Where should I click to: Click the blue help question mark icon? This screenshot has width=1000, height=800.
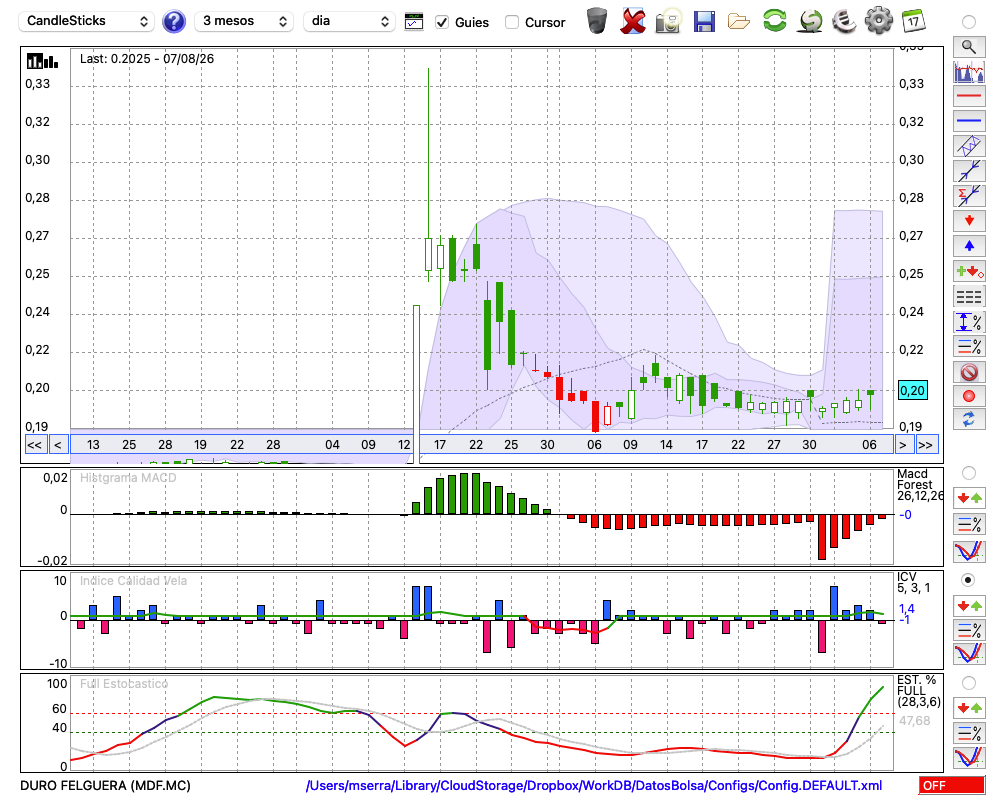coord(173,22)
